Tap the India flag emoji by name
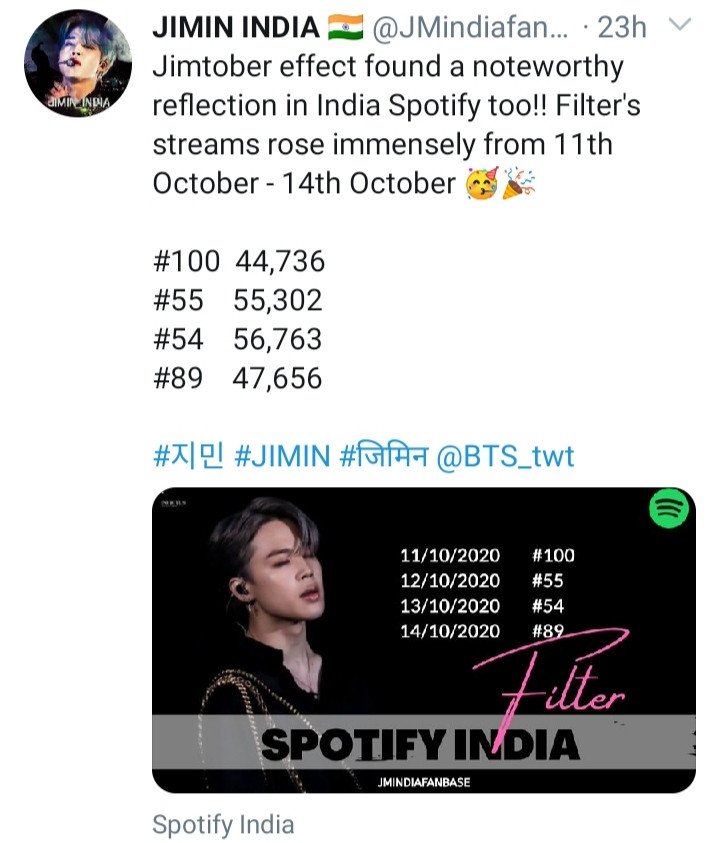The width and height of the screenshot is (720, 843). 346,27
